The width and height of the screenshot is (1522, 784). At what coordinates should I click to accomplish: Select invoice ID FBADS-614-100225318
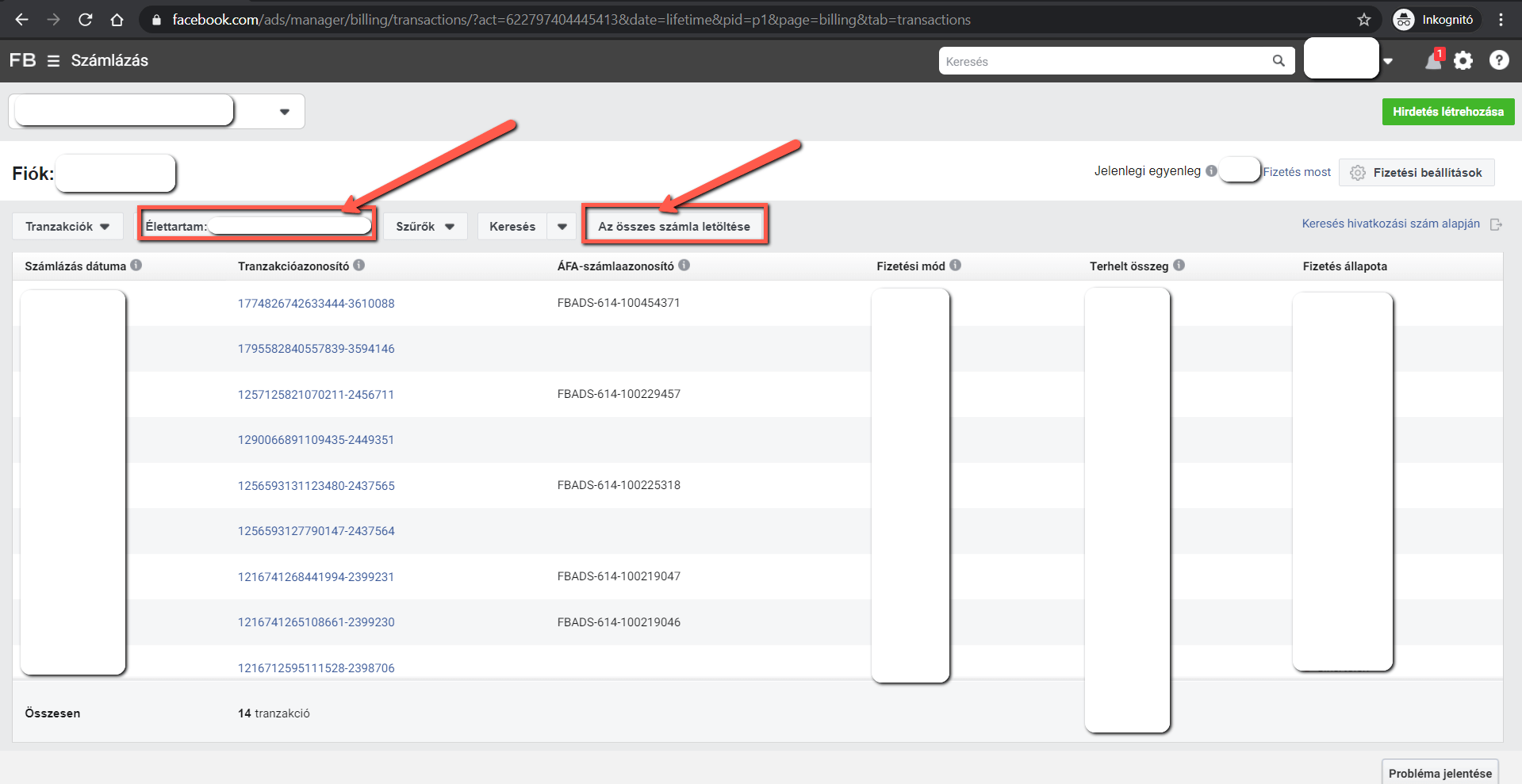click(x=619, y=485)
